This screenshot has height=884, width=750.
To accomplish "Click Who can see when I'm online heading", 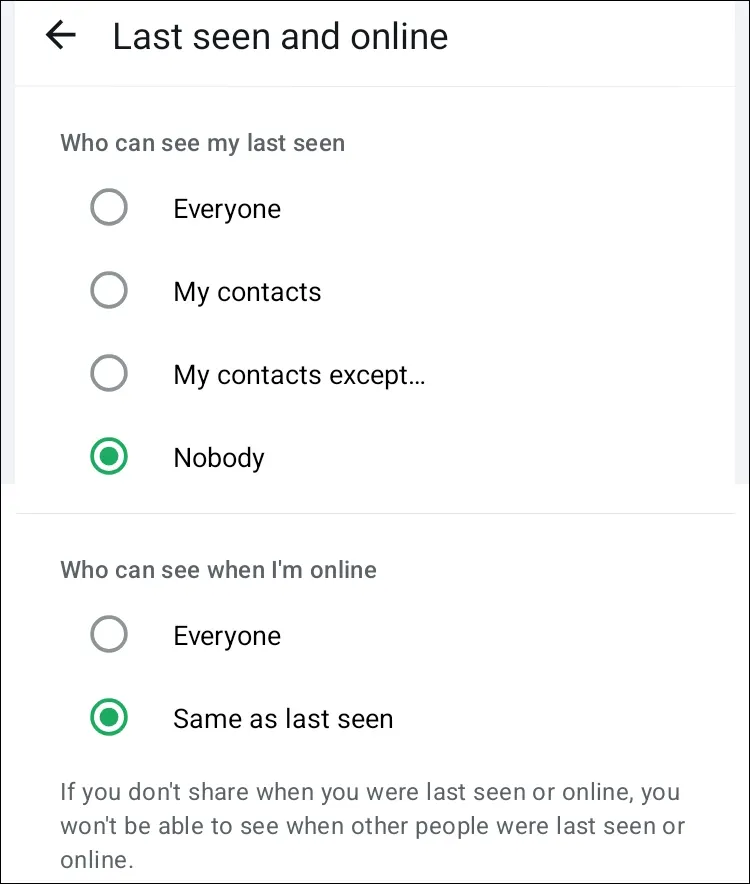I will tap(218, 570).
